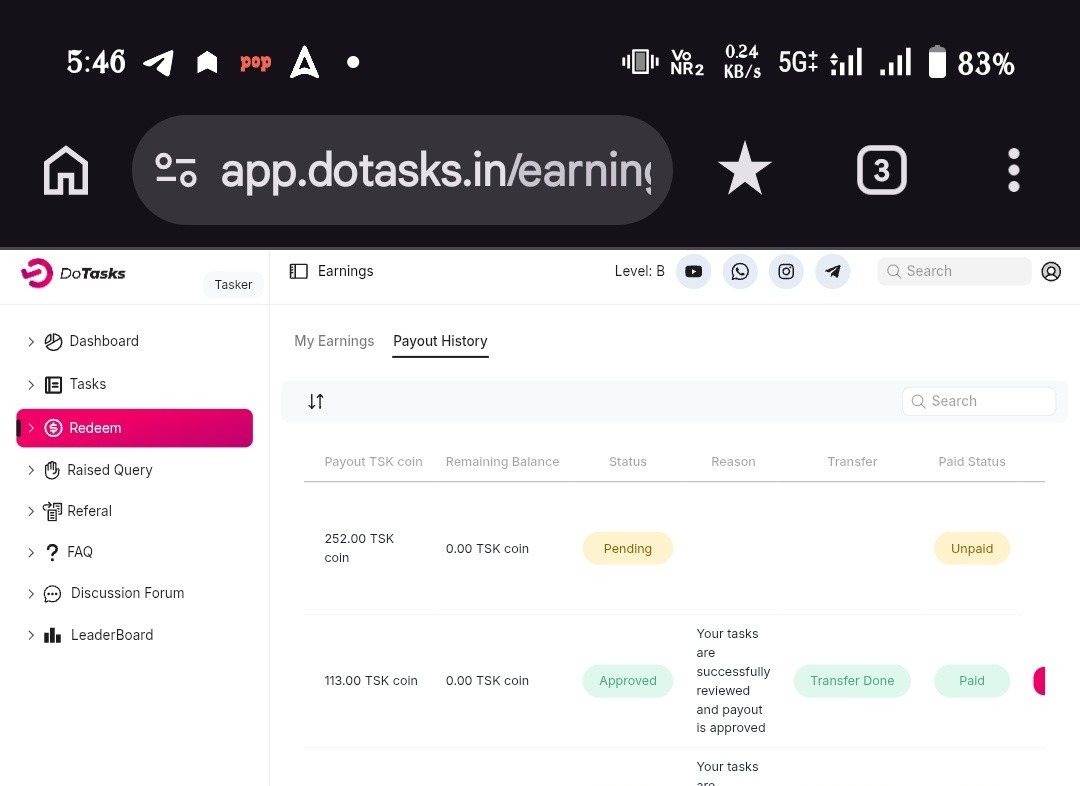Expand the Tasks sidebar chevron
This screenshot has height=786, width=1080.
click(31, 385)
